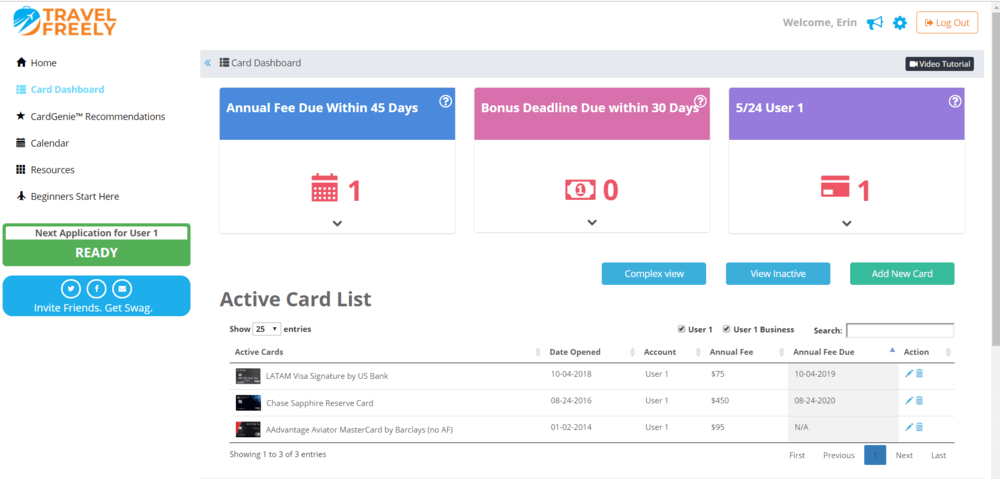1000x479 pixels.
Task: Click annual fee due date 10-04-2019
Action: pos(814,374)
